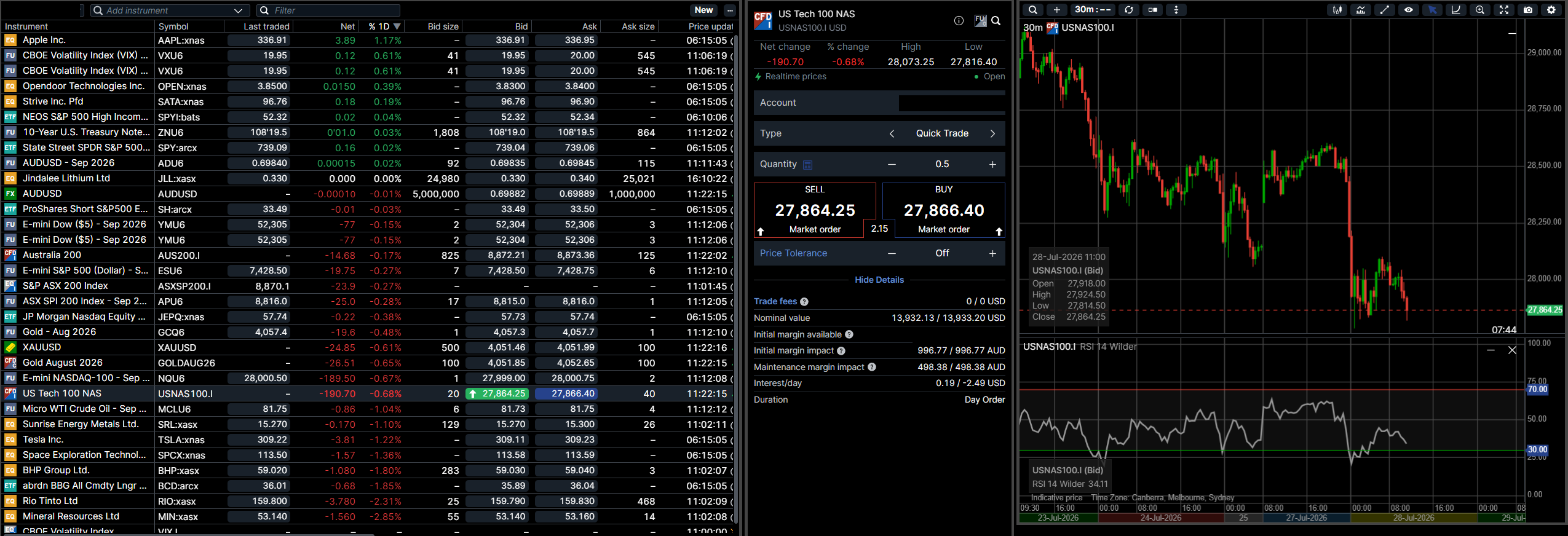Open the chart indicators and studies icon

pyautogui.click(x=1361, y=10)
